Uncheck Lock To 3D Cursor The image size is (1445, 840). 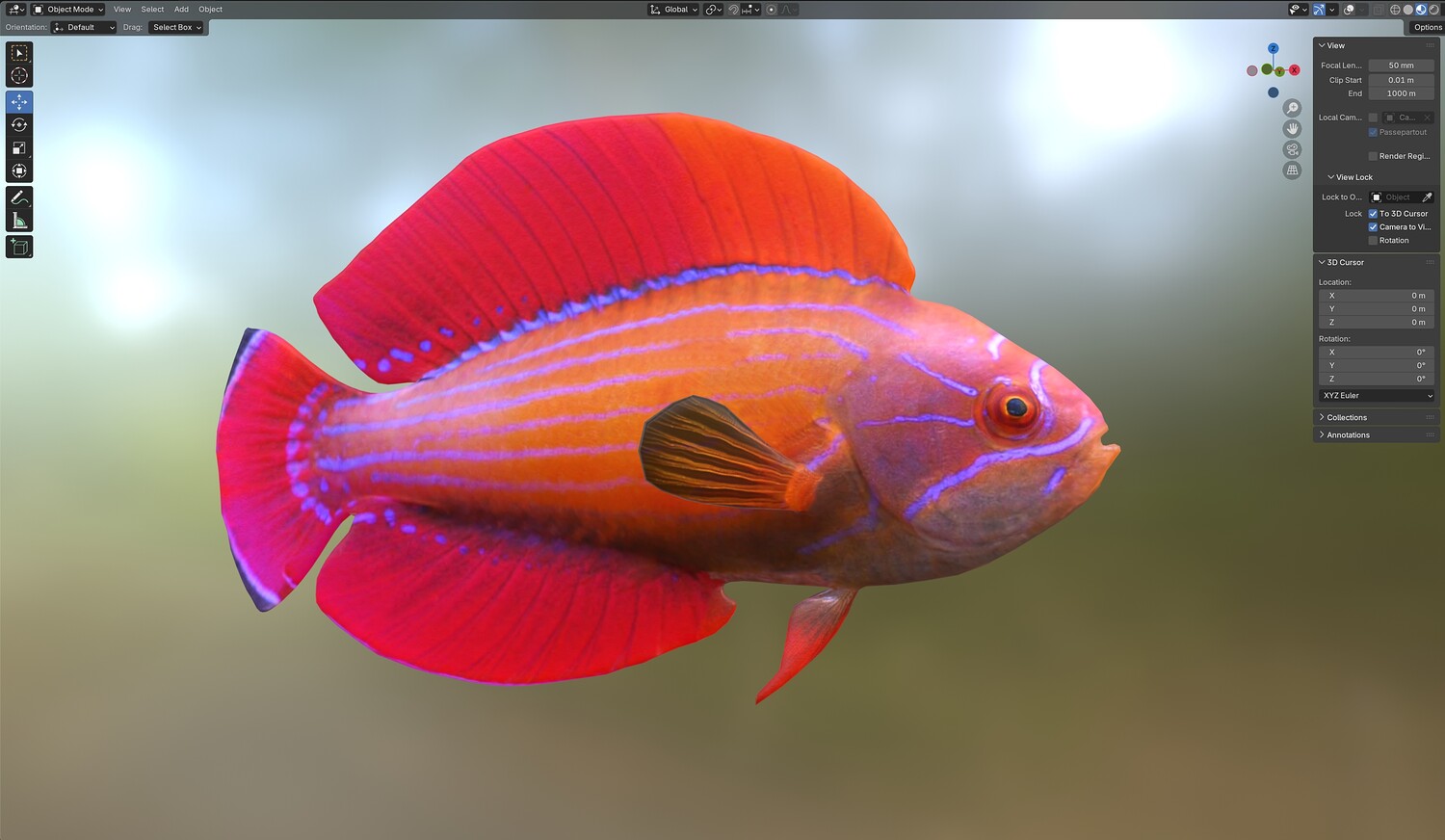coord(1373,214)
